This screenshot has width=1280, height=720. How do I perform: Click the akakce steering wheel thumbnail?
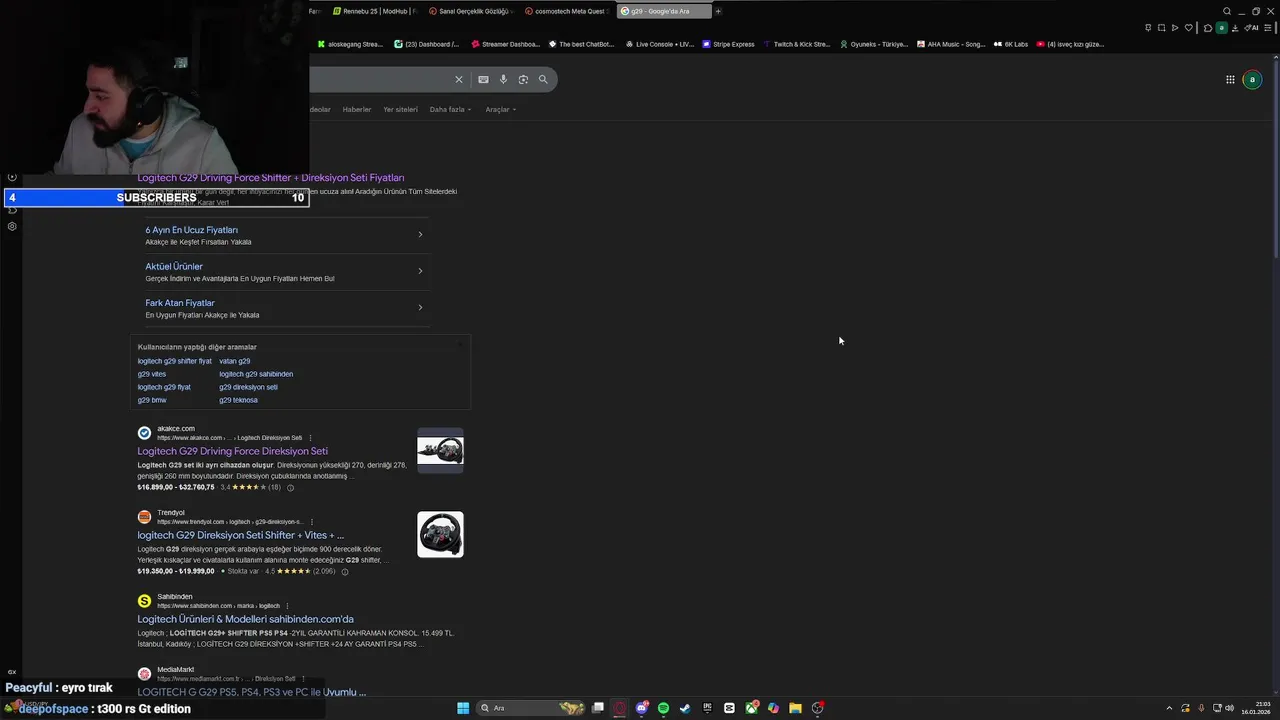point(440,450)
